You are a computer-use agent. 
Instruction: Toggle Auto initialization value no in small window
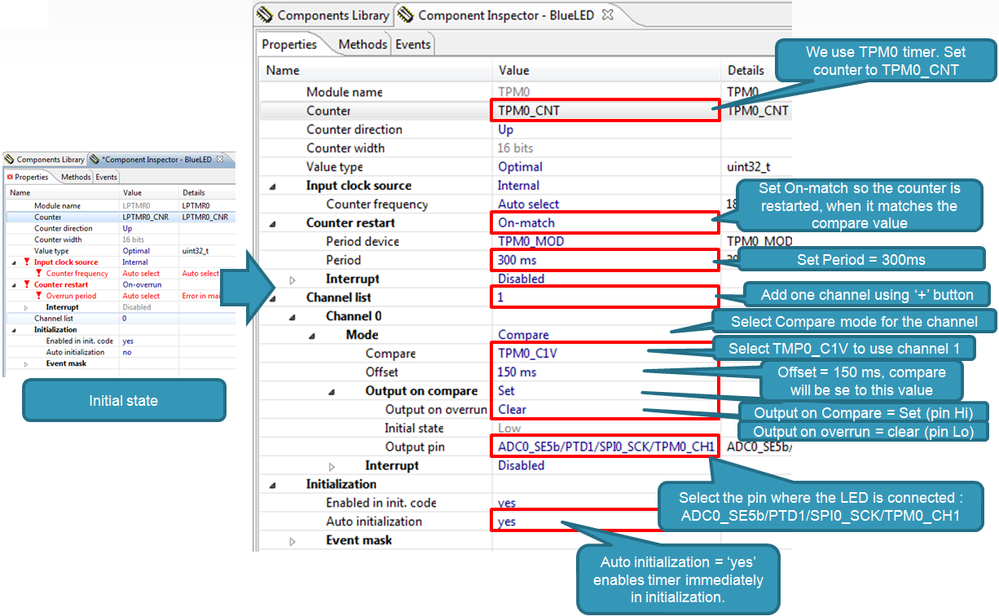click(127, 352)
